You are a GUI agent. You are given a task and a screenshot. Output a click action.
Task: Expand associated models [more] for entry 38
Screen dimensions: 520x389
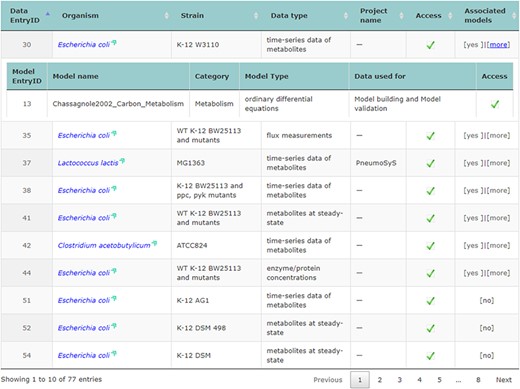point(498,191)
